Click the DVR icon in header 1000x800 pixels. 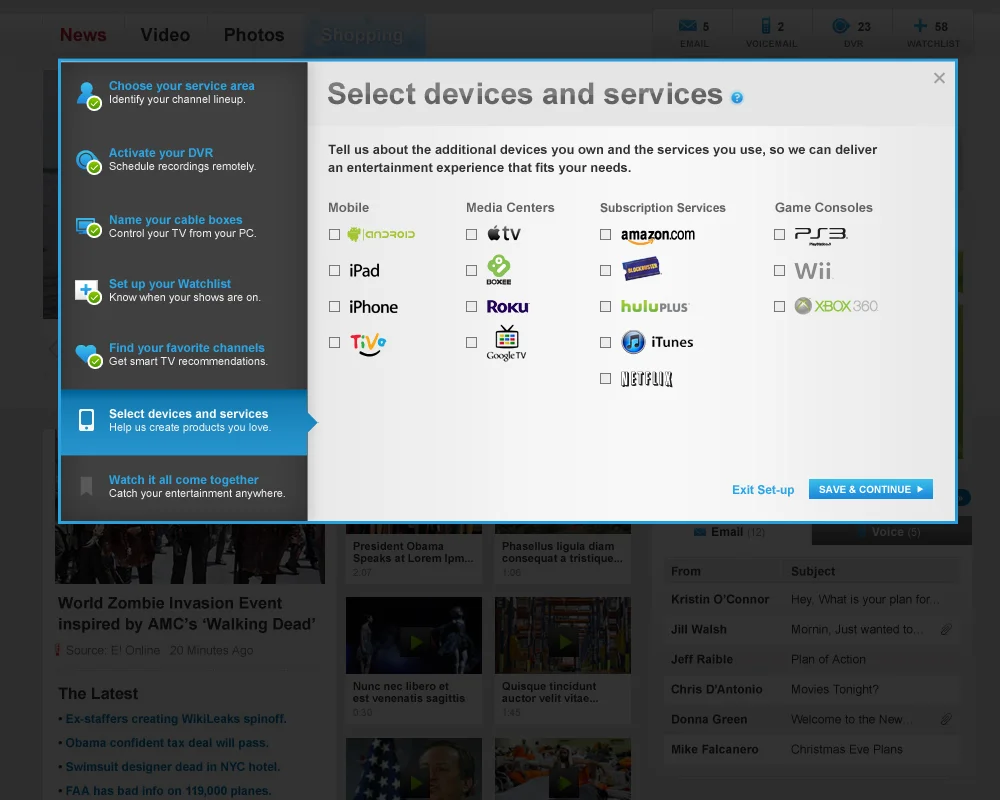click(x=841, y=26)
